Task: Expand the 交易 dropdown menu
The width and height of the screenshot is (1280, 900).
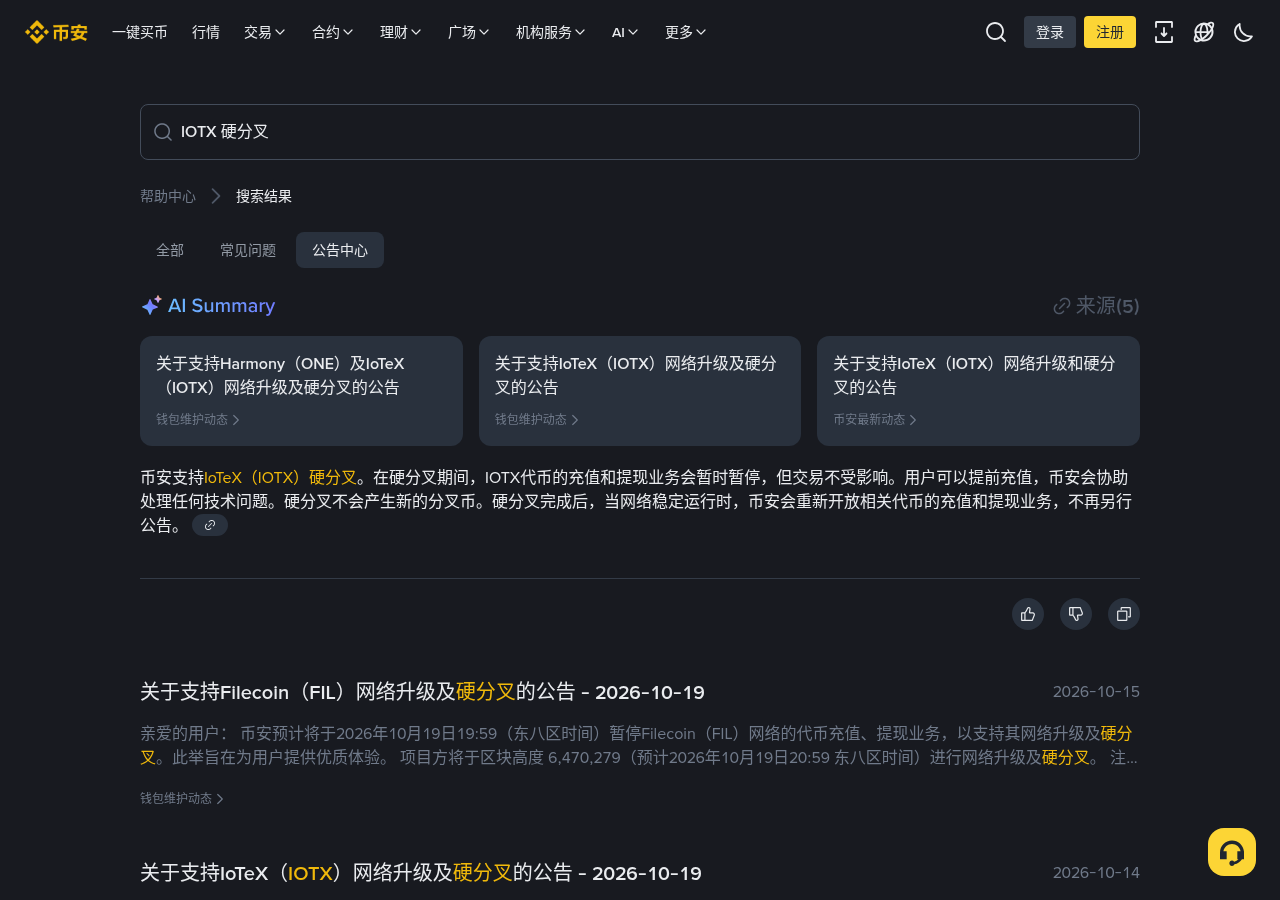Action: click(x=265, y=32)
